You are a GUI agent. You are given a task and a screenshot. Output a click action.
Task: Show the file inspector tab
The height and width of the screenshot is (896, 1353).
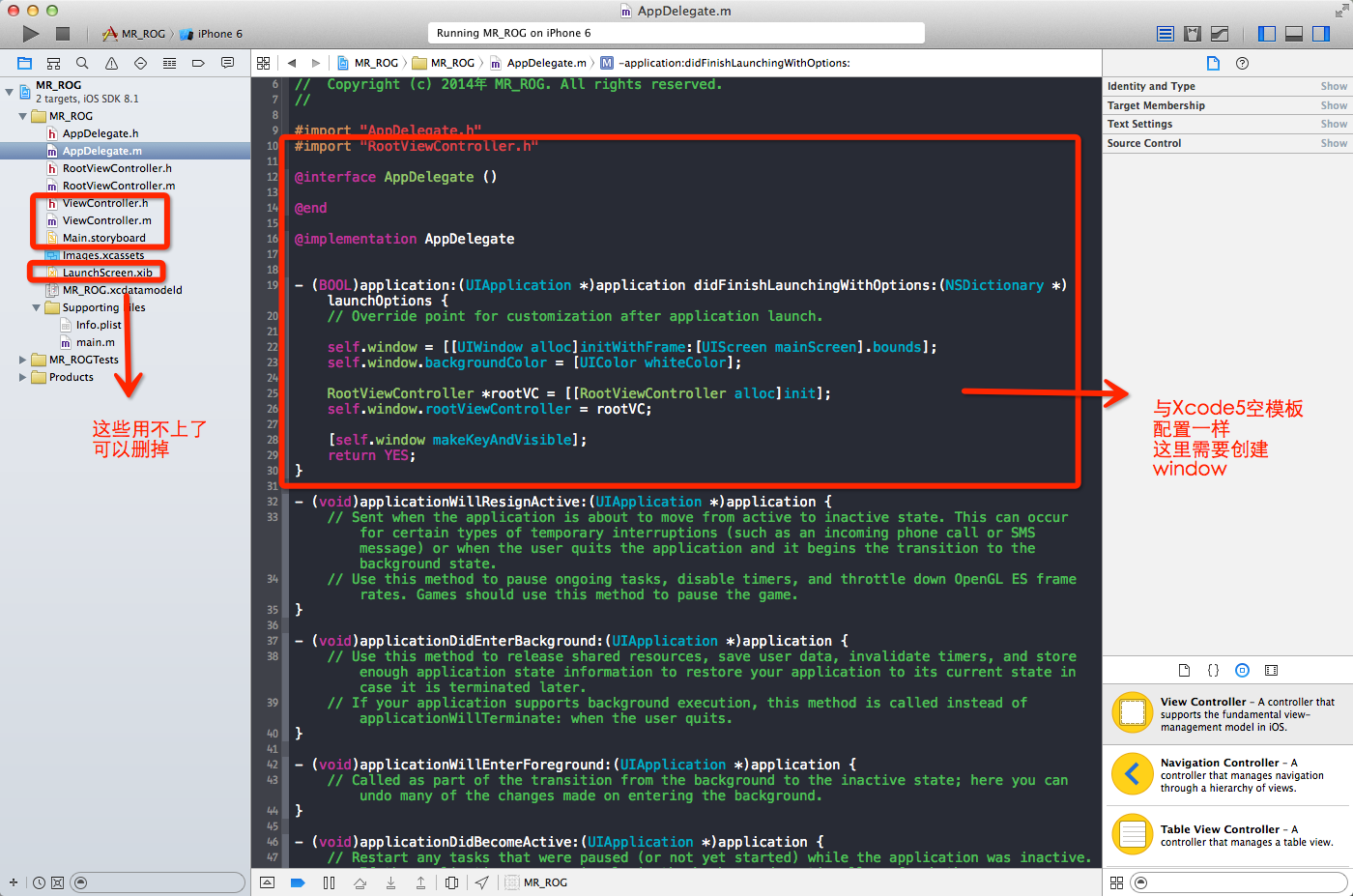tap(1213, 63)
